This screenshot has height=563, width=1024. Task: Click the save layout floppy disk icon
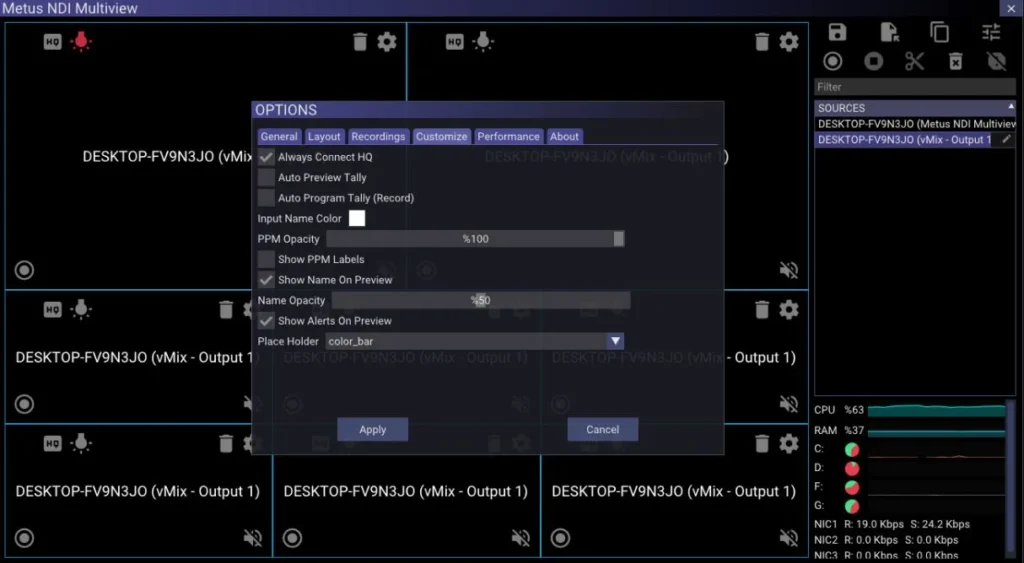[837, 32]
